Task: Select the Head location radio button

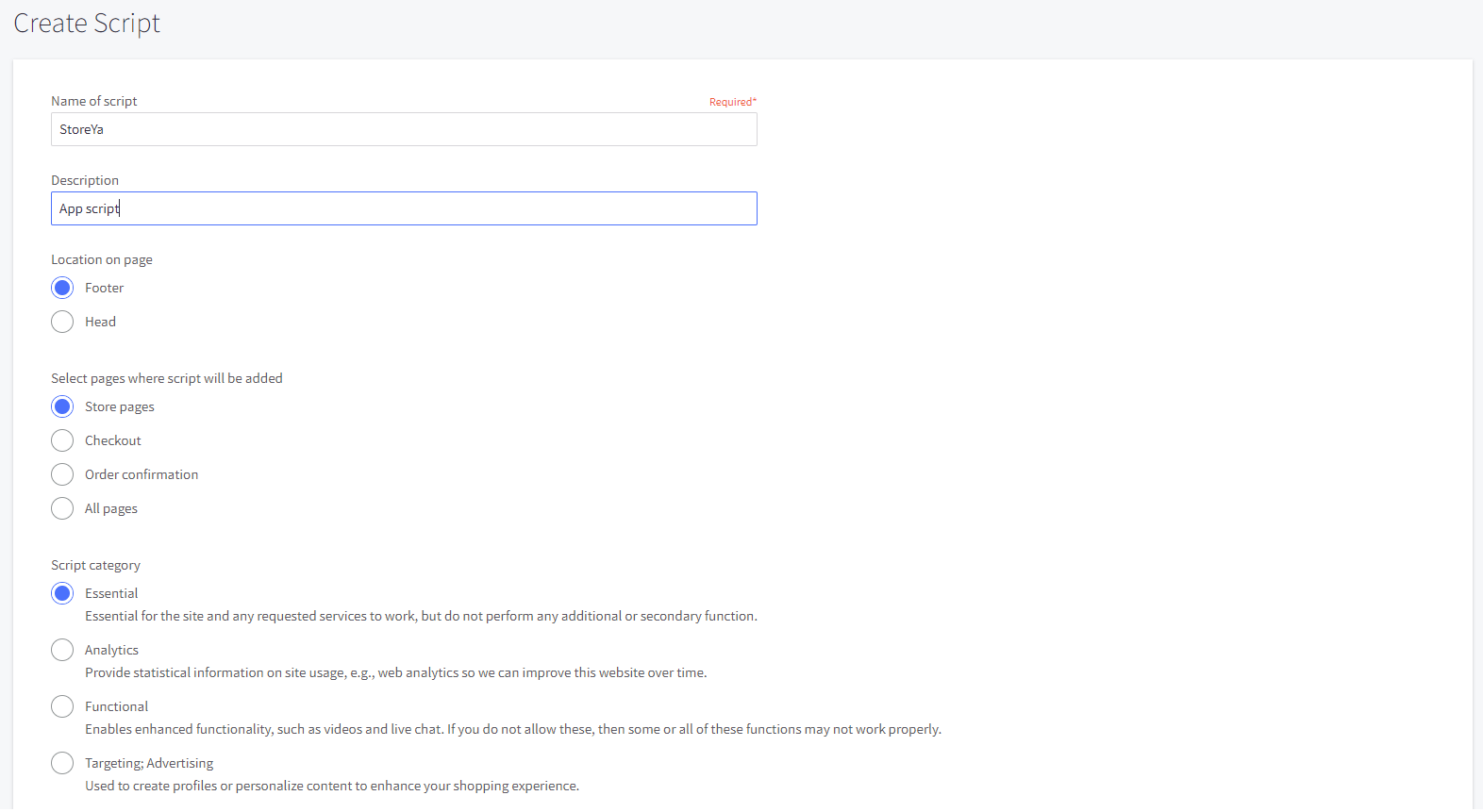Action: point(62,322)
